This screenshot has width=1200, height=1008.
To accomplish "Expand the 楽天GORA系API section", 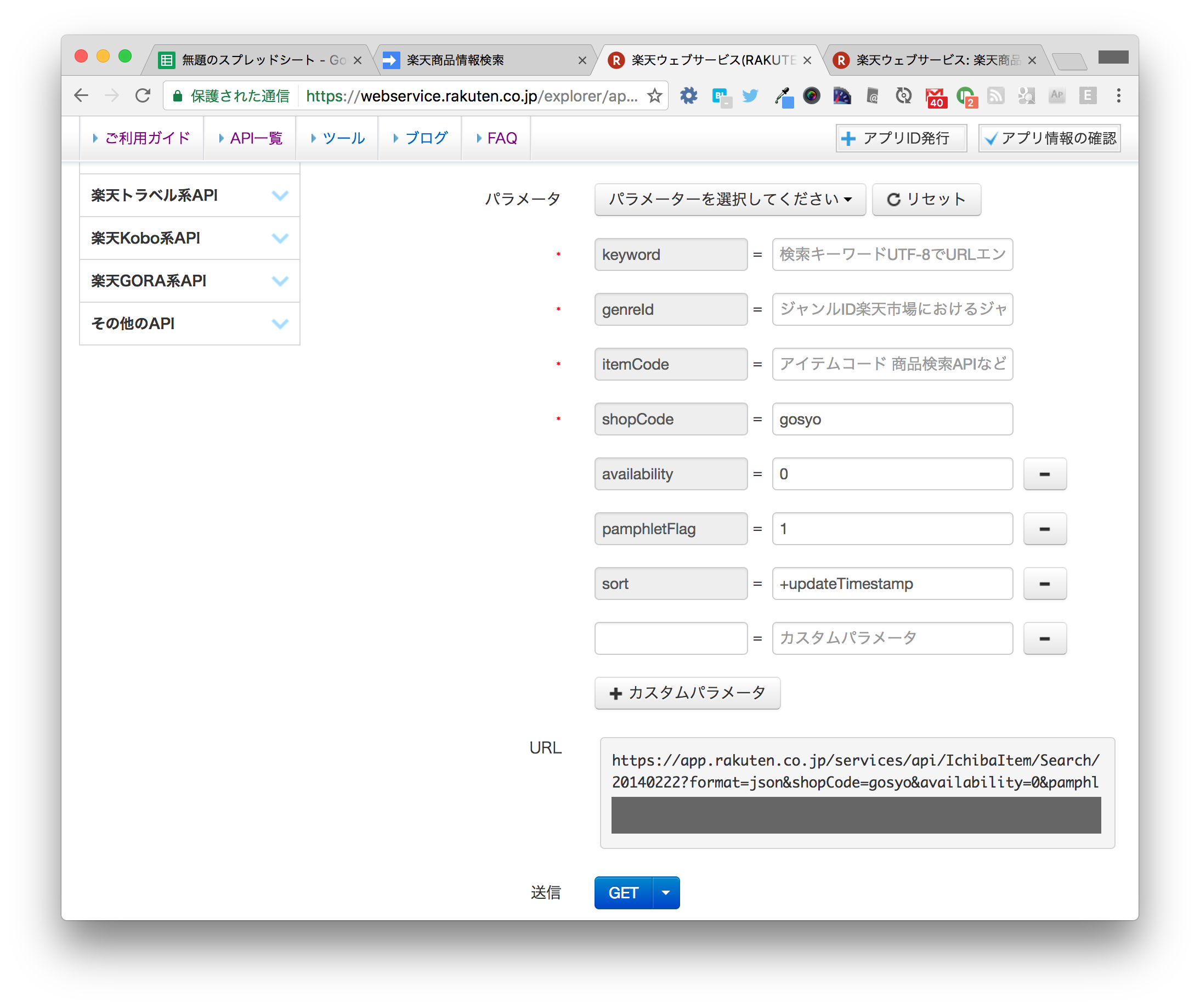I will tap(190, 281).
